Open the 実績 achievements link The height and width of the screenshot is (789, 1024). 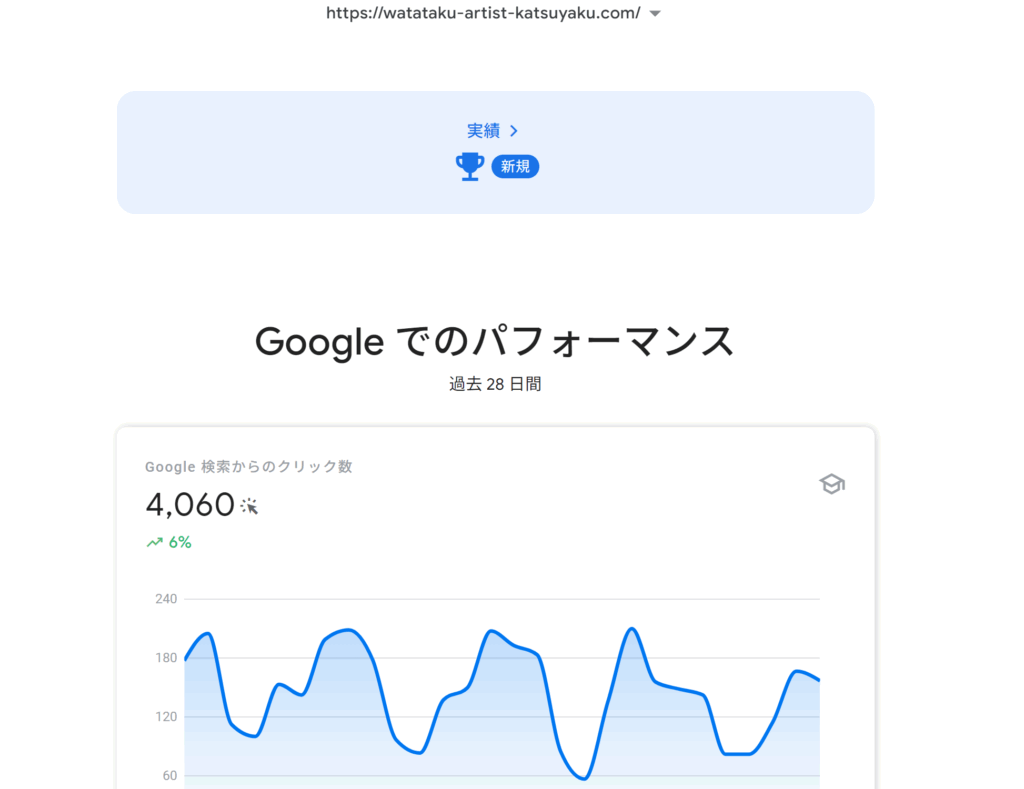pyautogui.click(x=483, y=131)
